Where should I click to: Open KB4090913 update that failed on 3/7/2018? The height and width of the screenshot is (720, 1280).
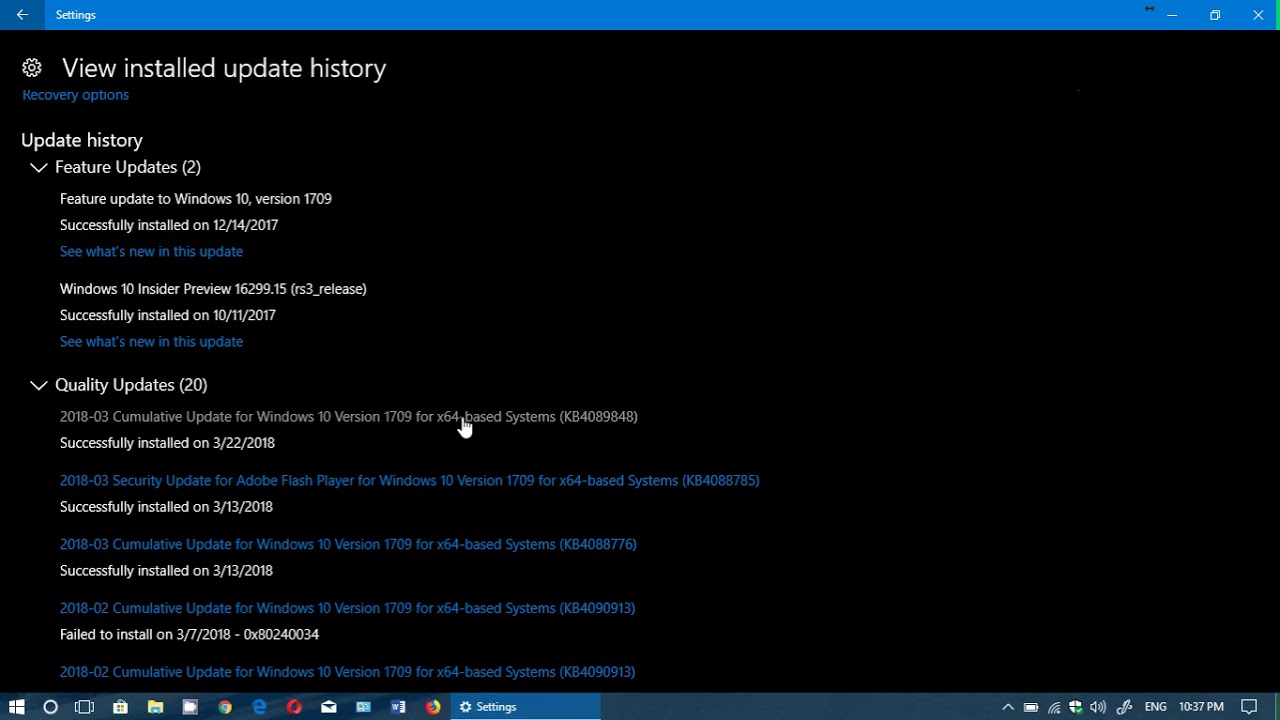(x=347, y=608)
